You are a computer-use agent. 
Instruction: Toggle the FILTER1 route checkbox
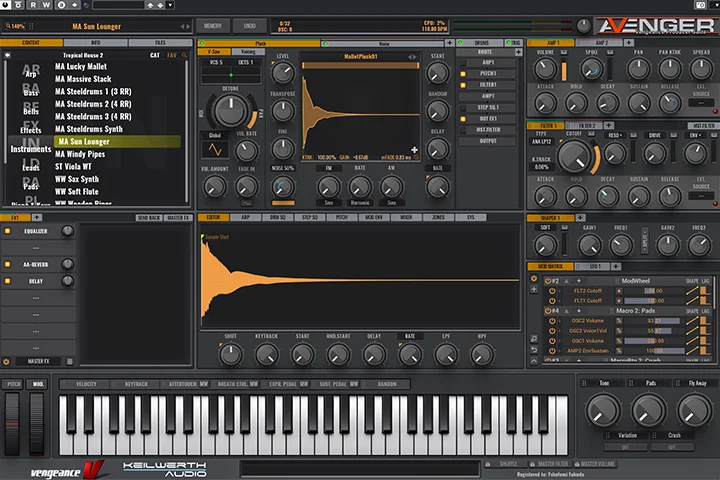(463, 85)
